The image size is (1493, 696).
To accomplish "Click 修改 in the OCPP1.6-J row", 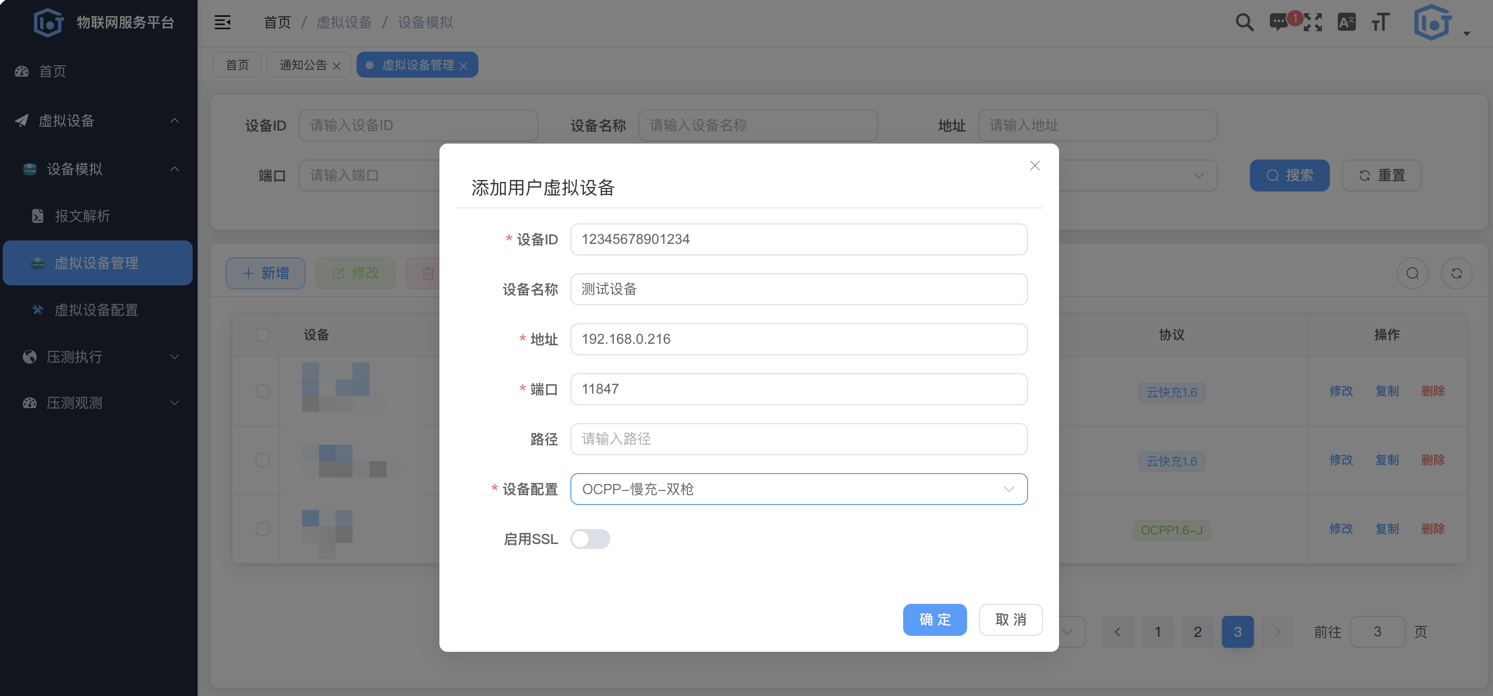I will [1341, 529].
